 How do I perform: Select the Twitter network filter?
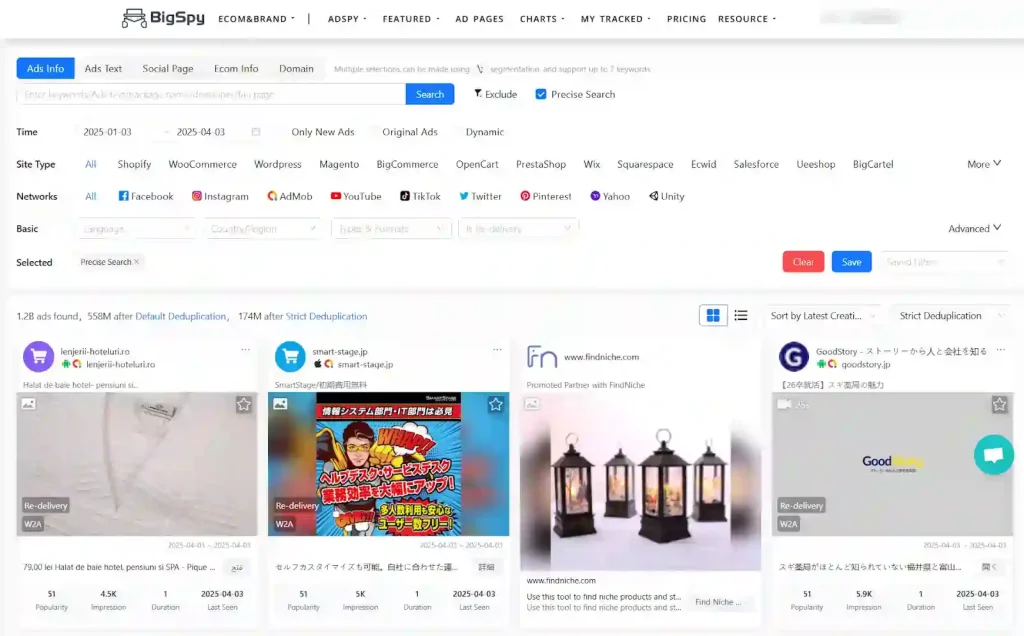[480, 196]
